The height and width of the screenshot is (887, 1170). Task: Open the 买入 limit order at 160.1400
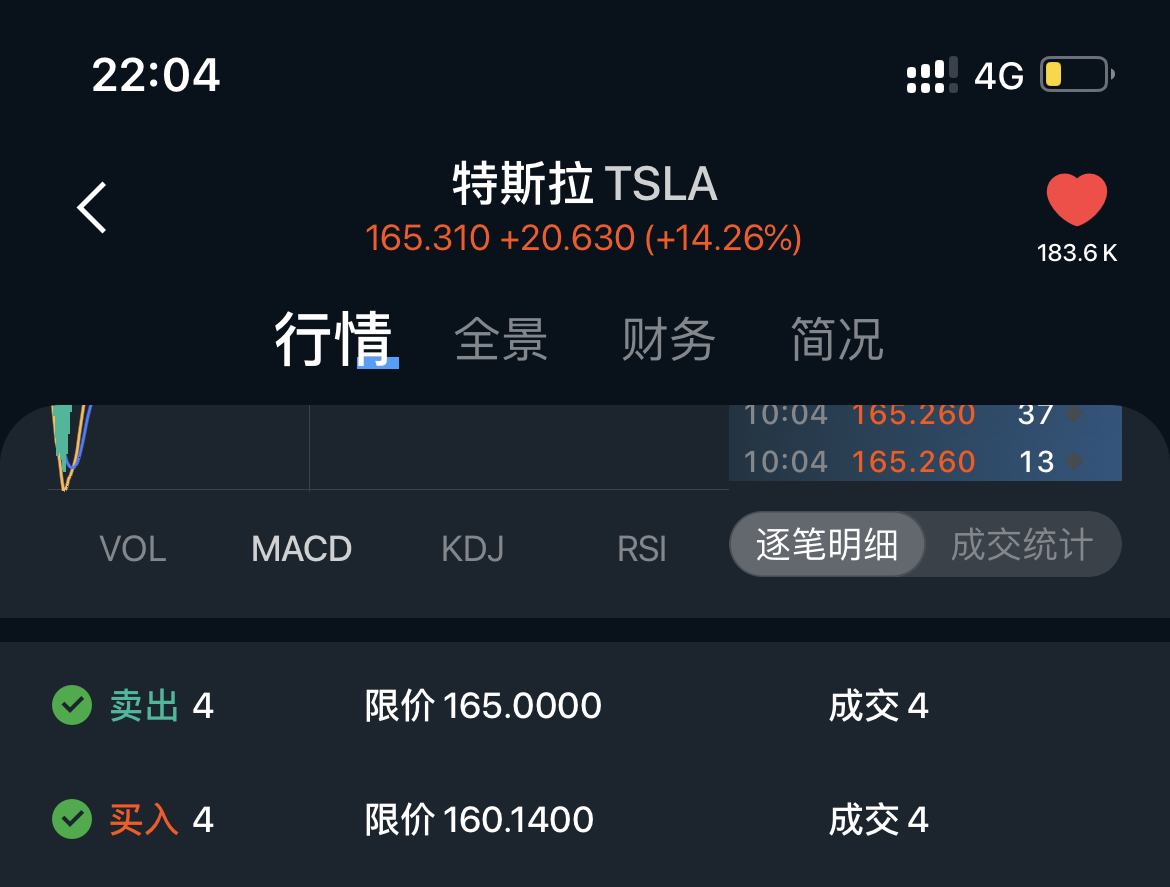[x=478, y=820]
